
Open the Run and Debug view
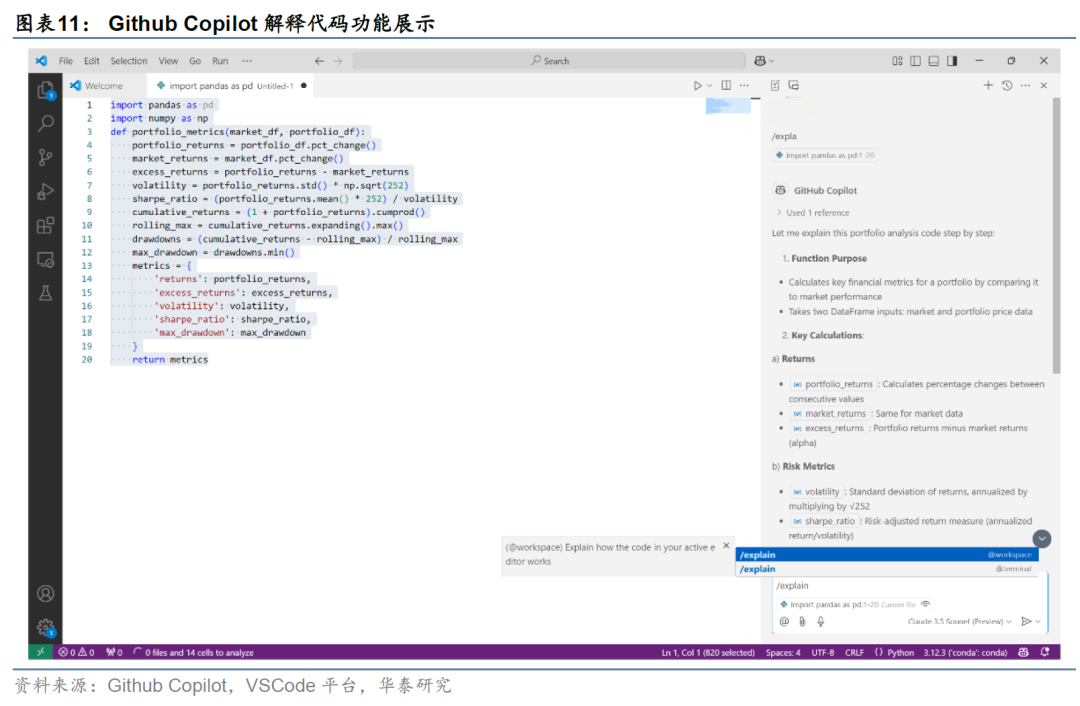pos(45,191)
